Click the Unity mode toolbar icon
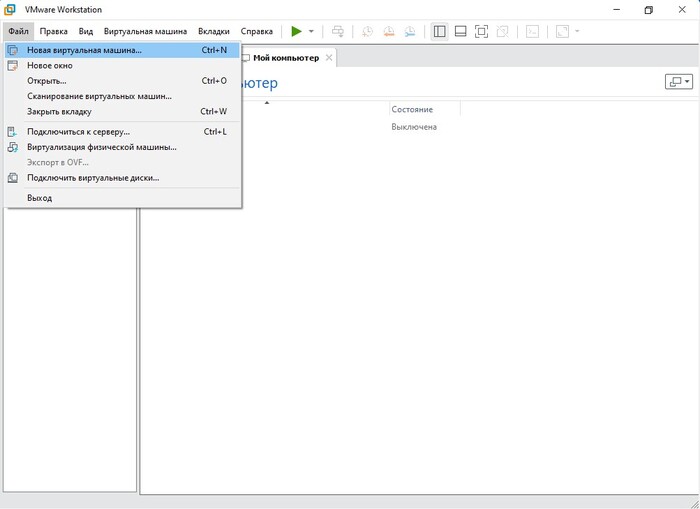 [x=503, y=31]
